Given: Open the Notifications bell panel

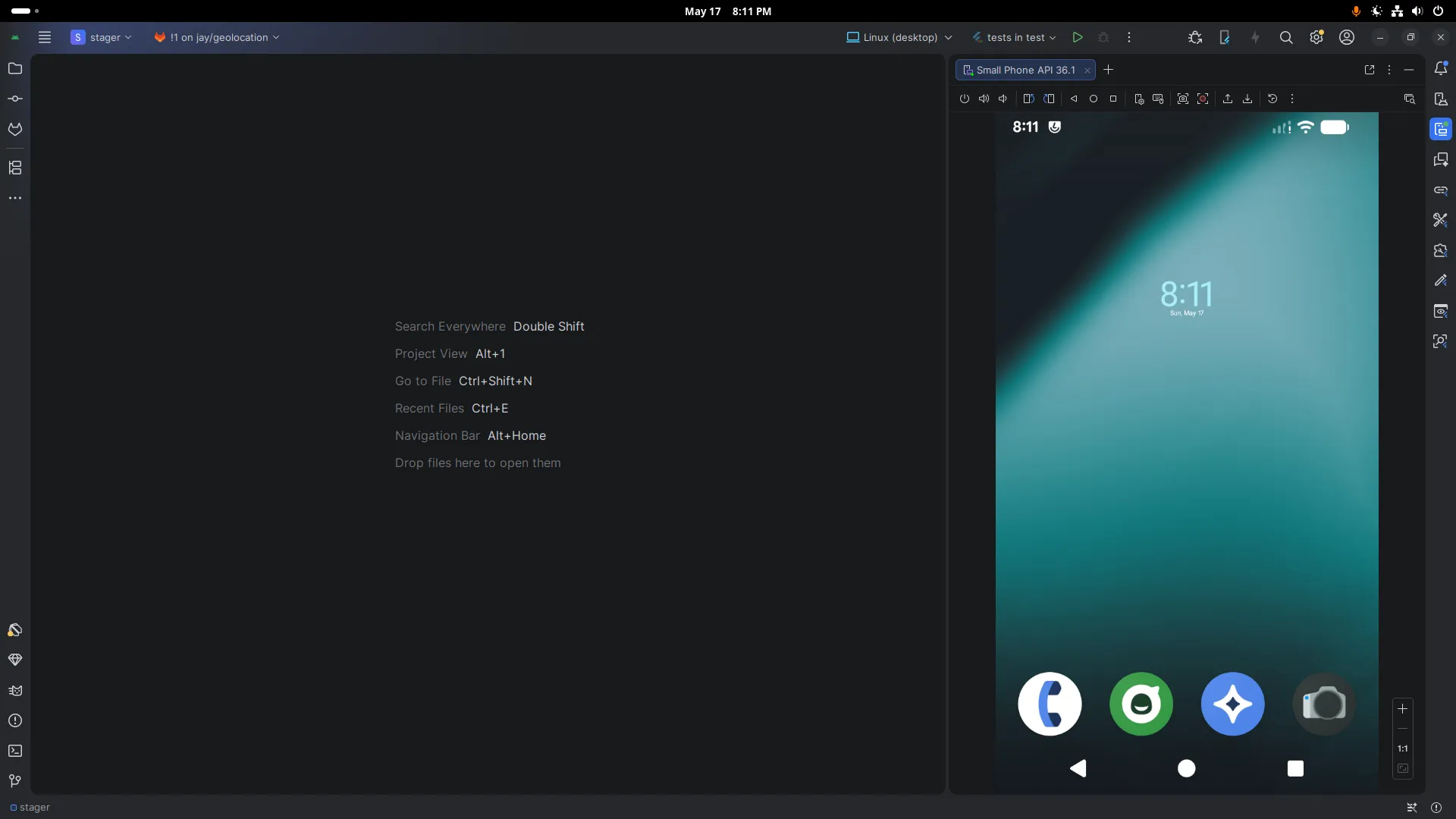Looking at the screenshot, I should click(x=1441, y=68).
